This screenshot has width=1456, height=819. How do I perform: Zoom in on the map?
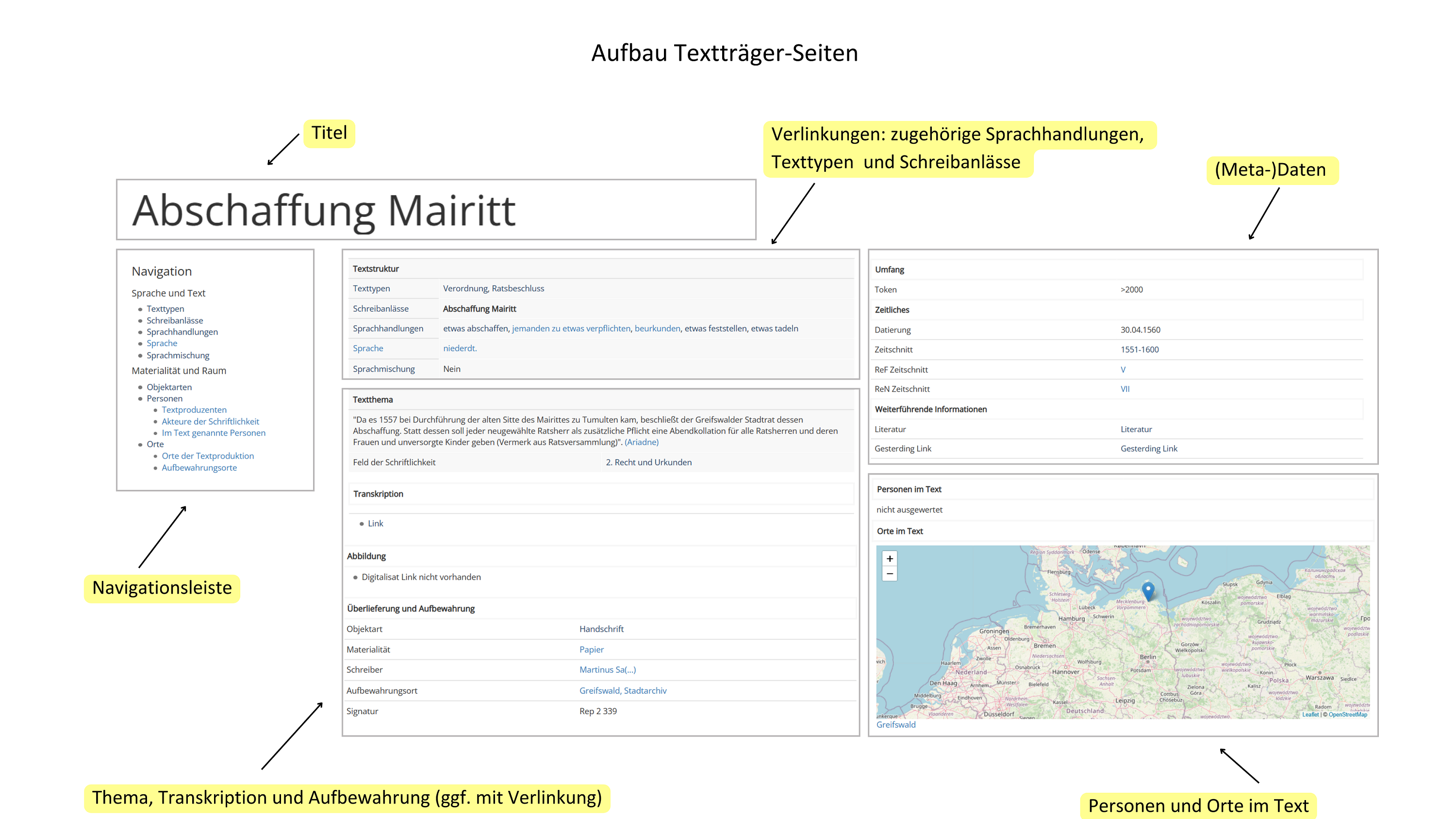pos(890,558)
